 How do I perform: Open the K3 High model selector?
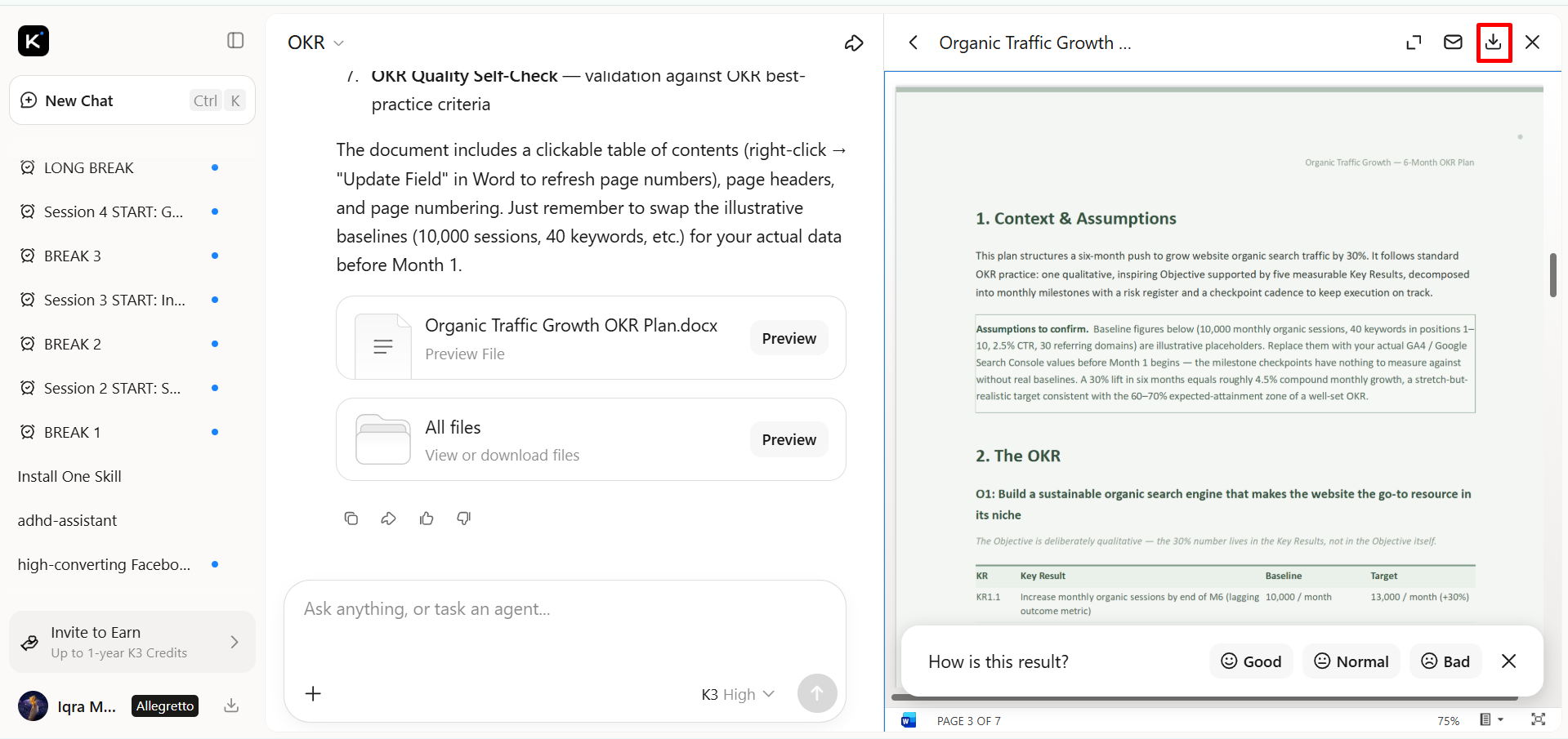[x=738, y=694]
